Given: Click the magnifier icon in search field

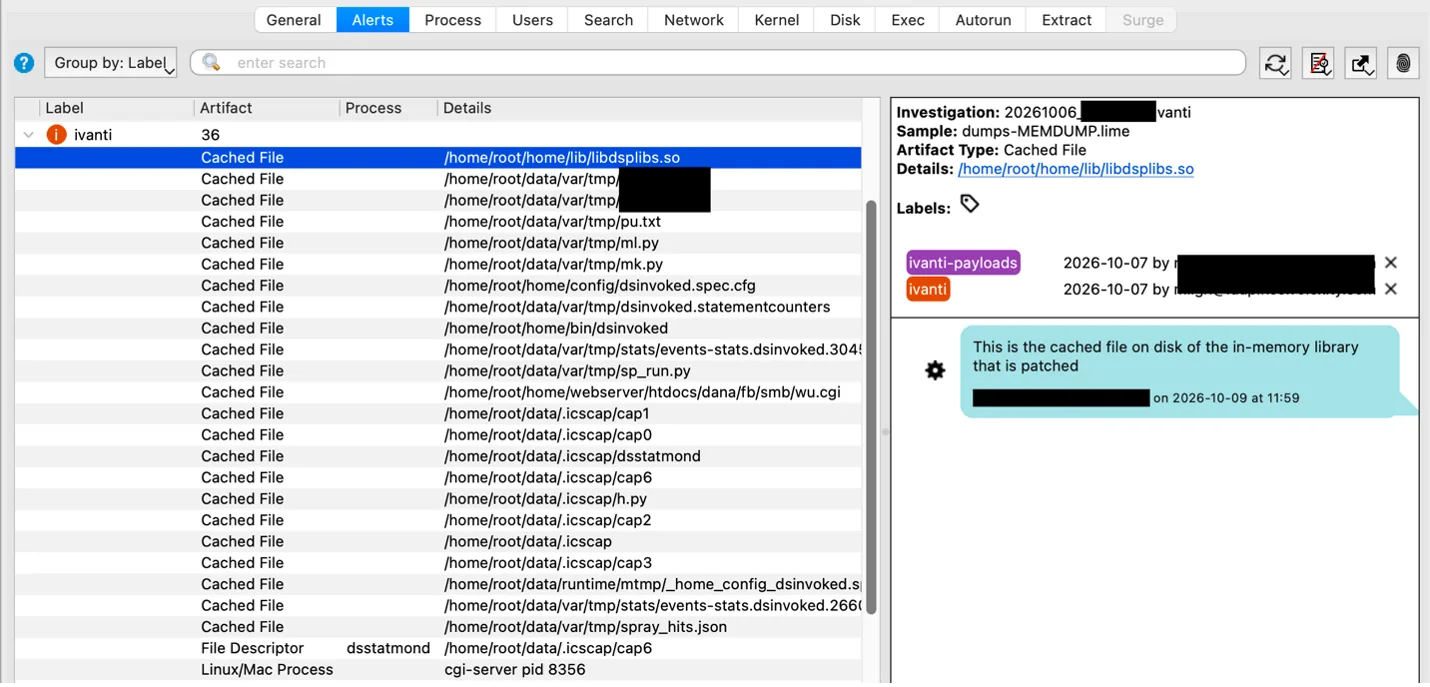Looking at the screenshot, I should [x=211, y=62].
